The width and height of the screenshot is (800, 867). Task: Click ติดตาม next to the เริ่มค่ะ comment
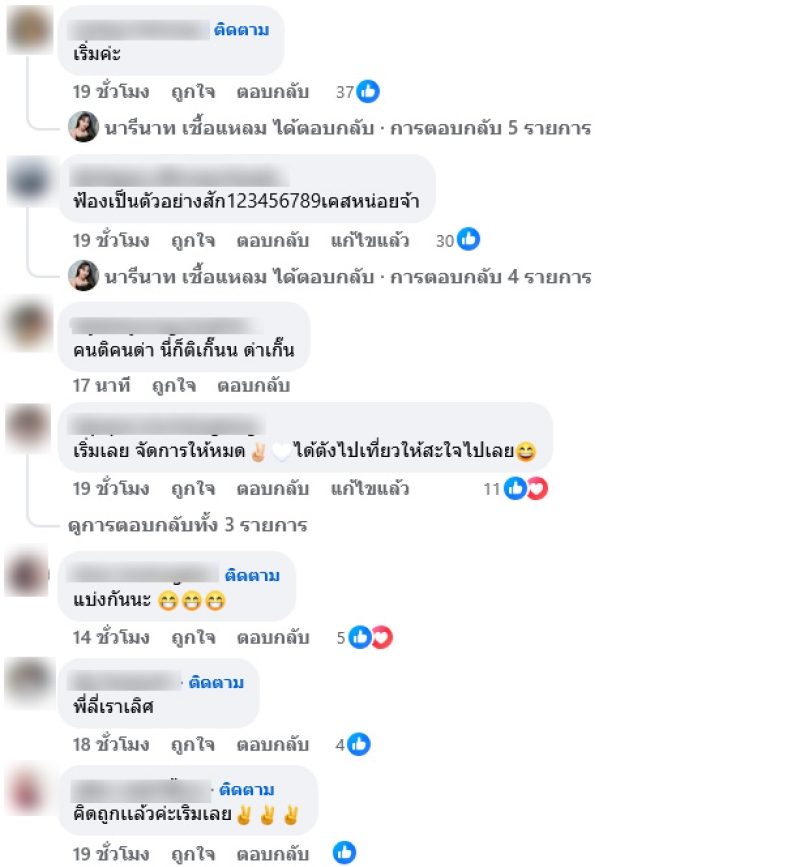click(x=241, y=29)
